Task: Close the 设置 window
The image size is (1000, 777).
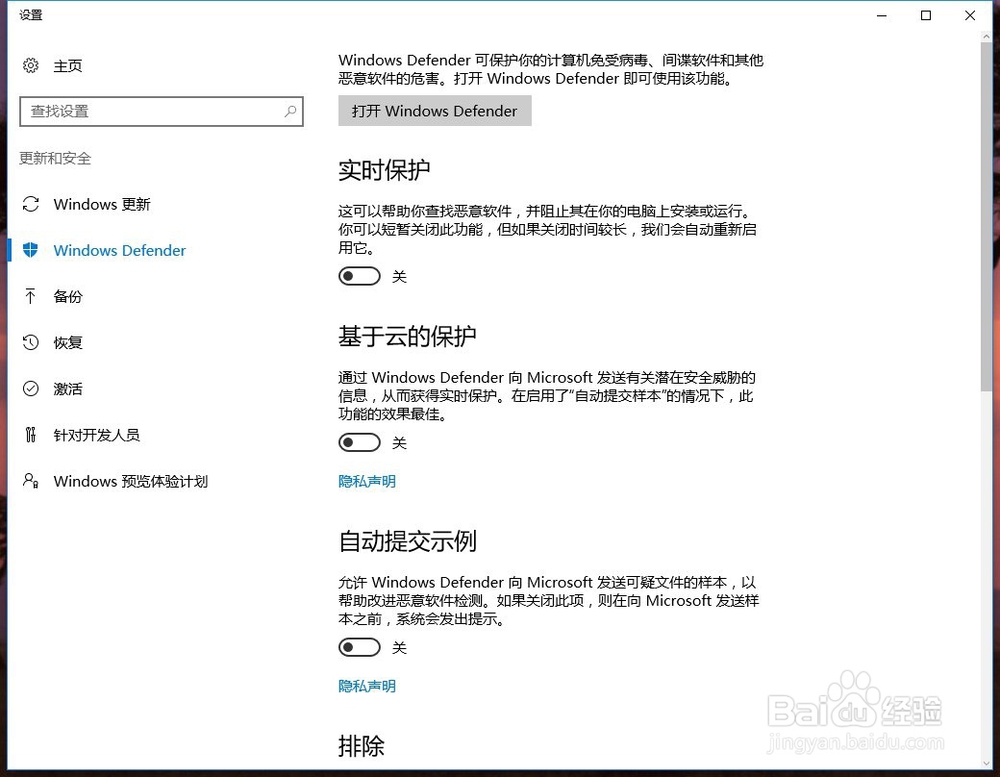Action: tap(970, 15)
